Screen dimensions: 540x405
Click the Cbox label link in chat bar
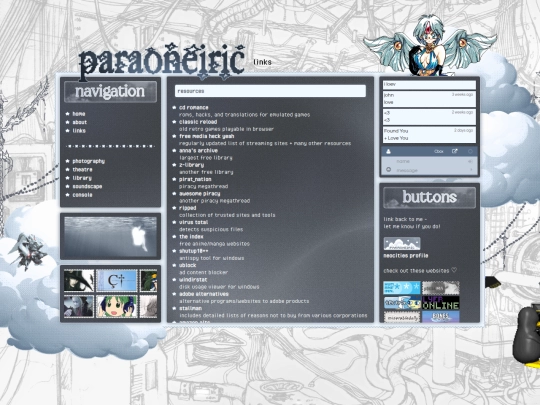438,152
